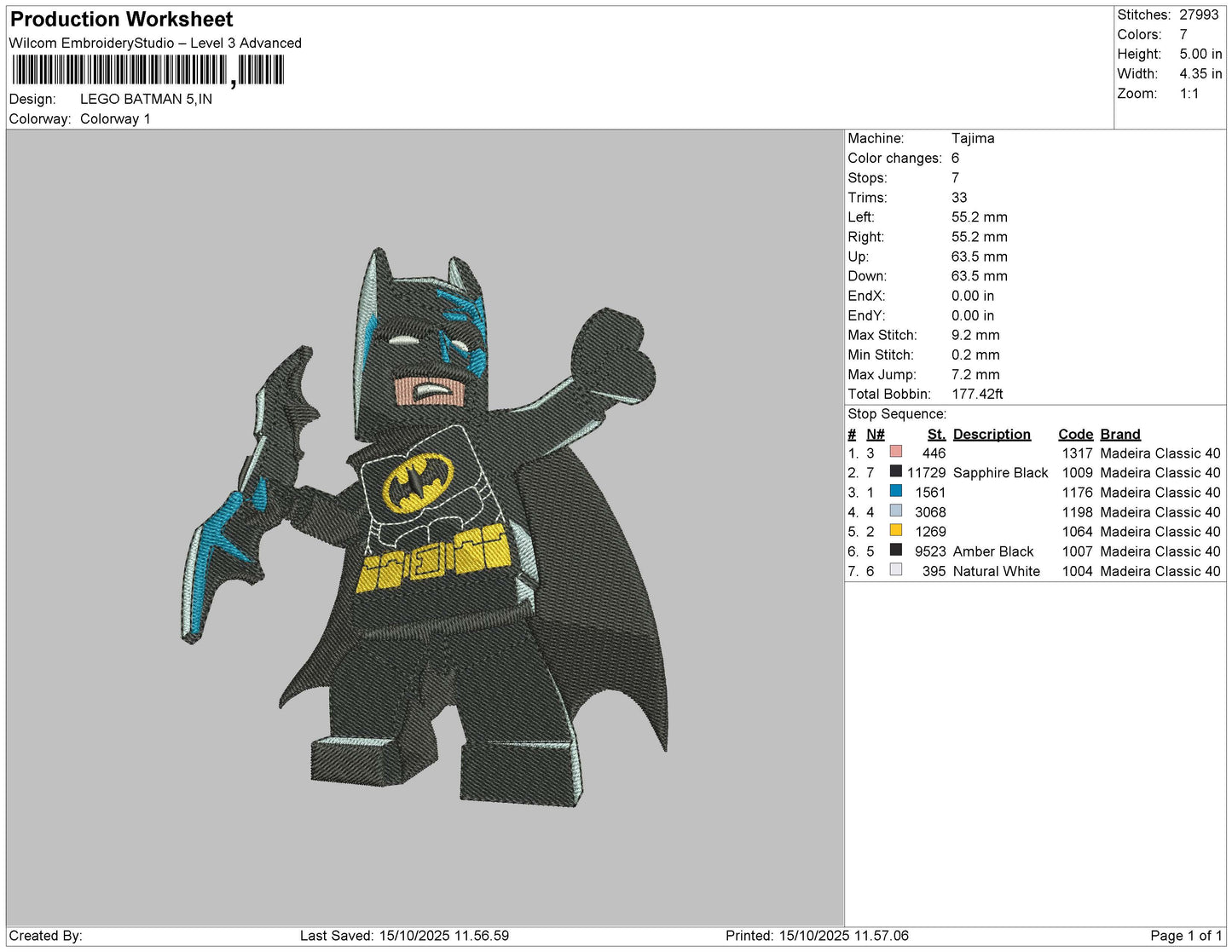The image size is (1232, 952).
Task: Click the Page 1 of 1 footer text
Action: (x=1186, y=936)
